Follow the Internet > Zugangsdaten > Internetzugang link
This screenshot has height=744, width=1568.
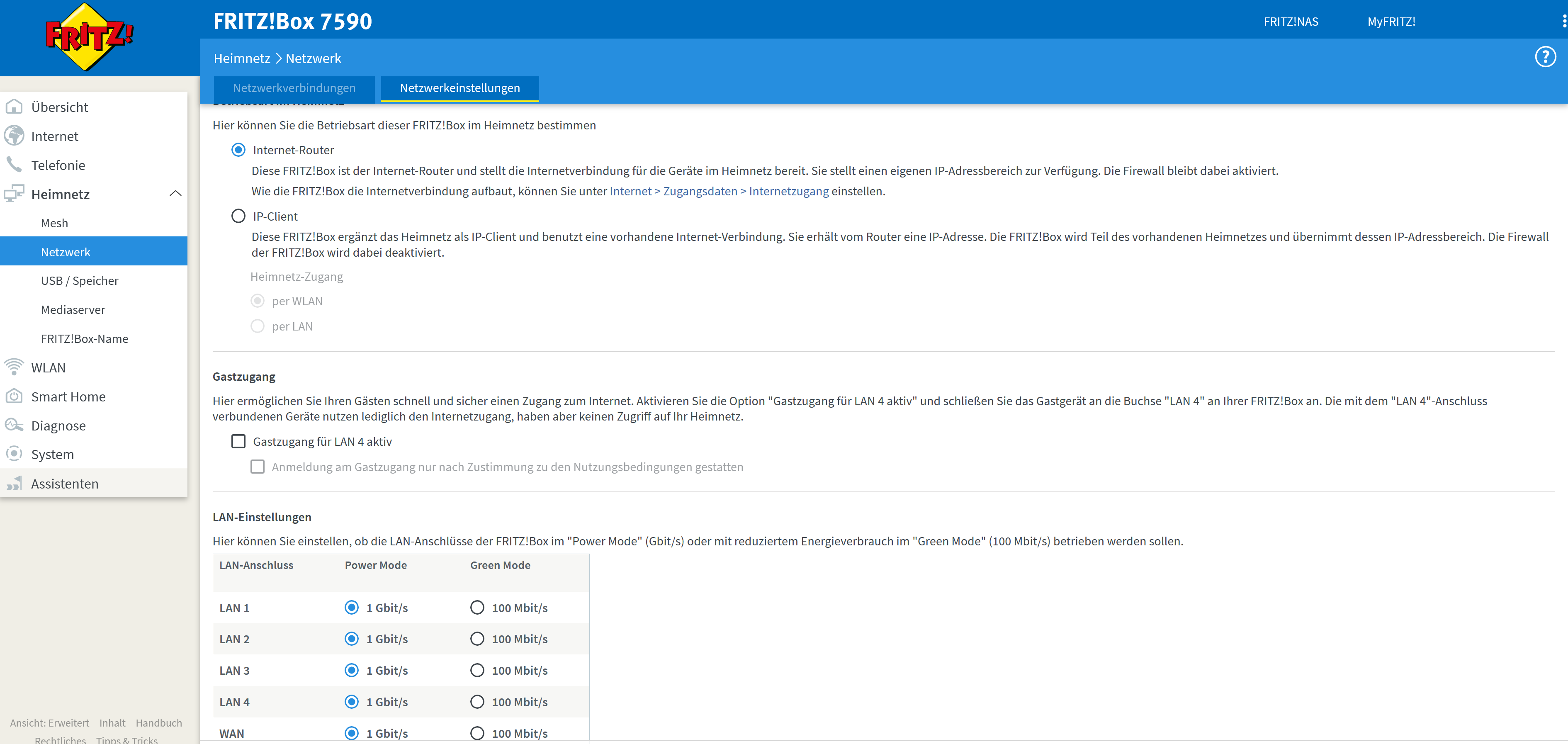pyautogui.click(x=719, y=191)
